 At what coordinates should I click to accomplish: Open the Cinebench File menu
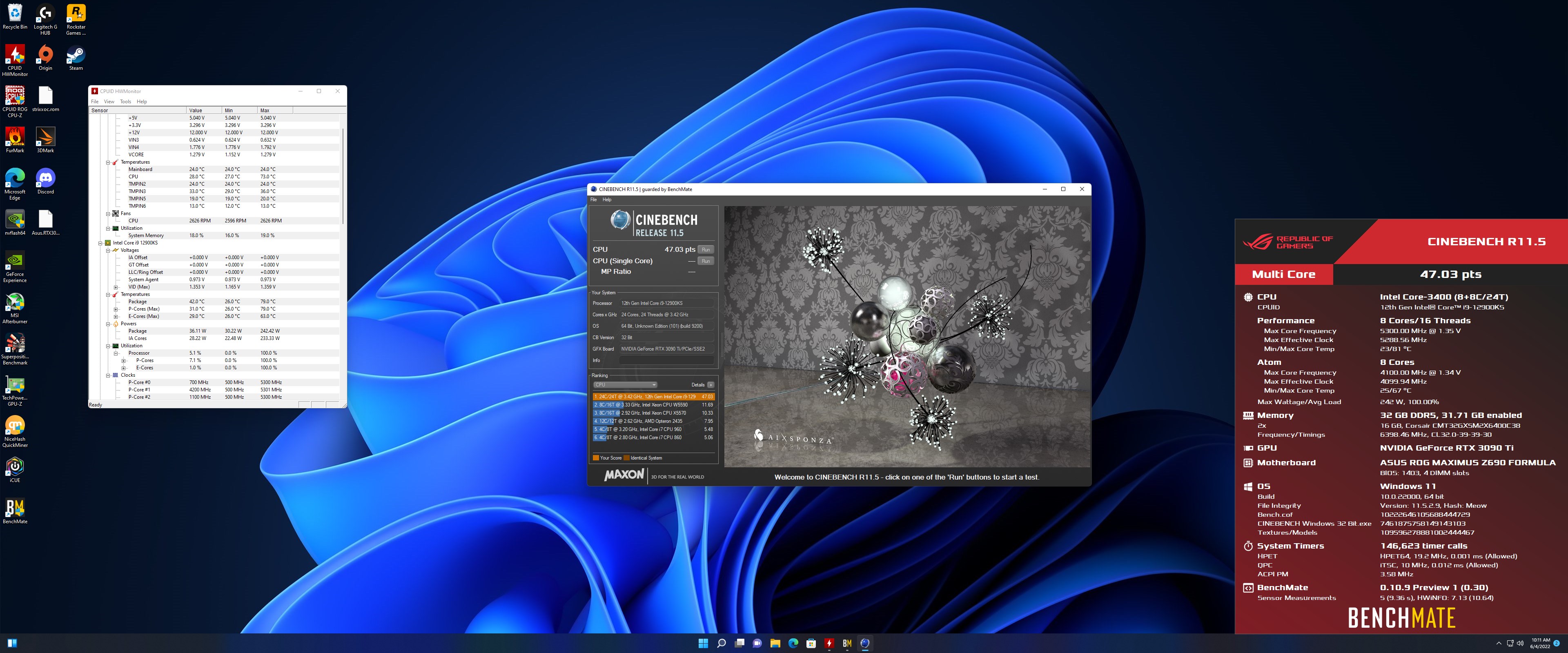593,200
